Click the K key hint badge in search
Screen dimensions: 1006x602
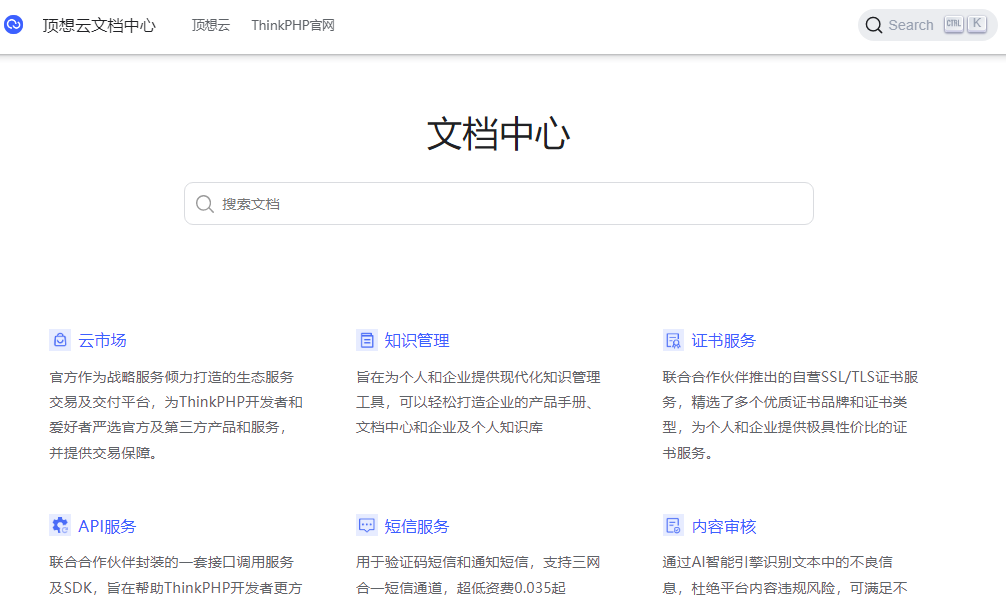[977, 23]
